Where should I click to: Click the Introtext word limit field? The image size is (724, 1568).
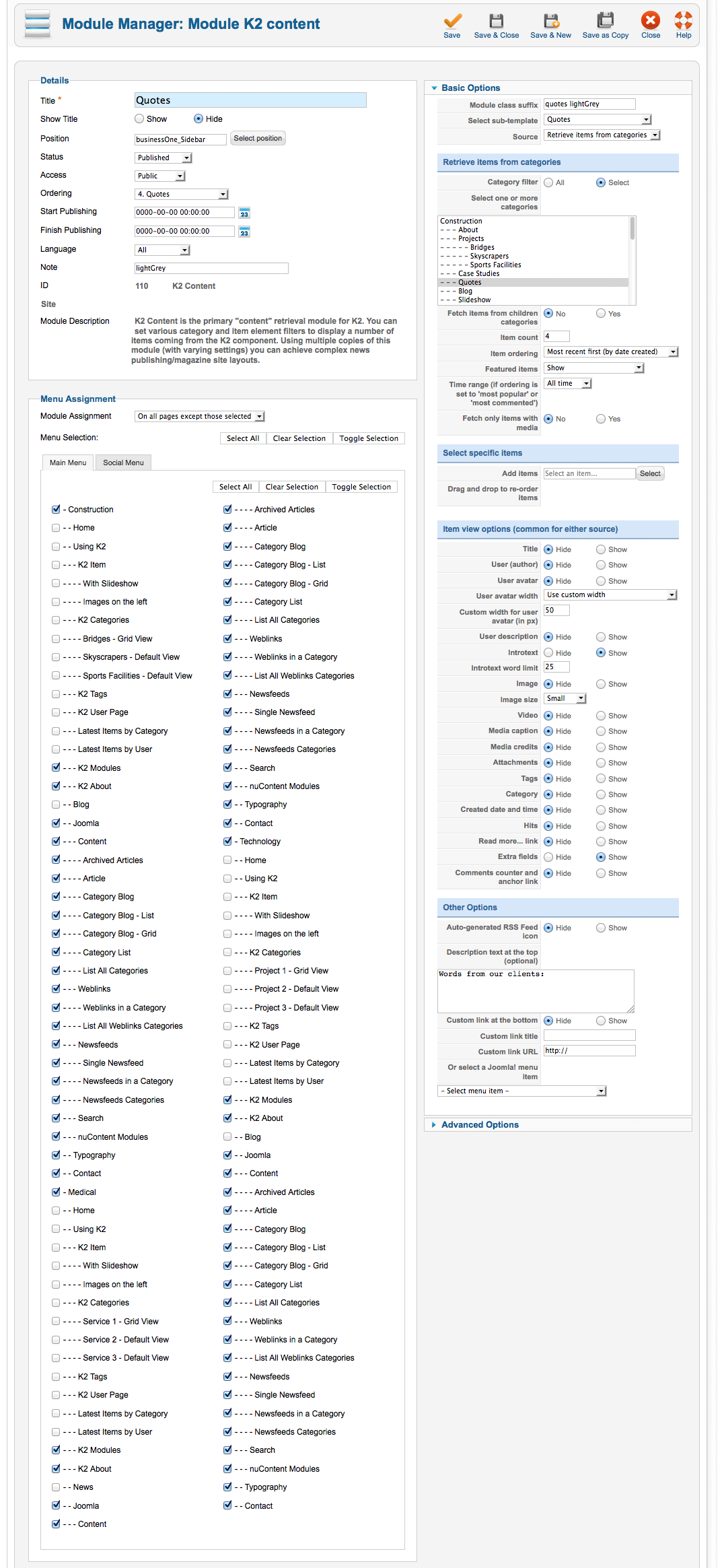coord(556,667)
